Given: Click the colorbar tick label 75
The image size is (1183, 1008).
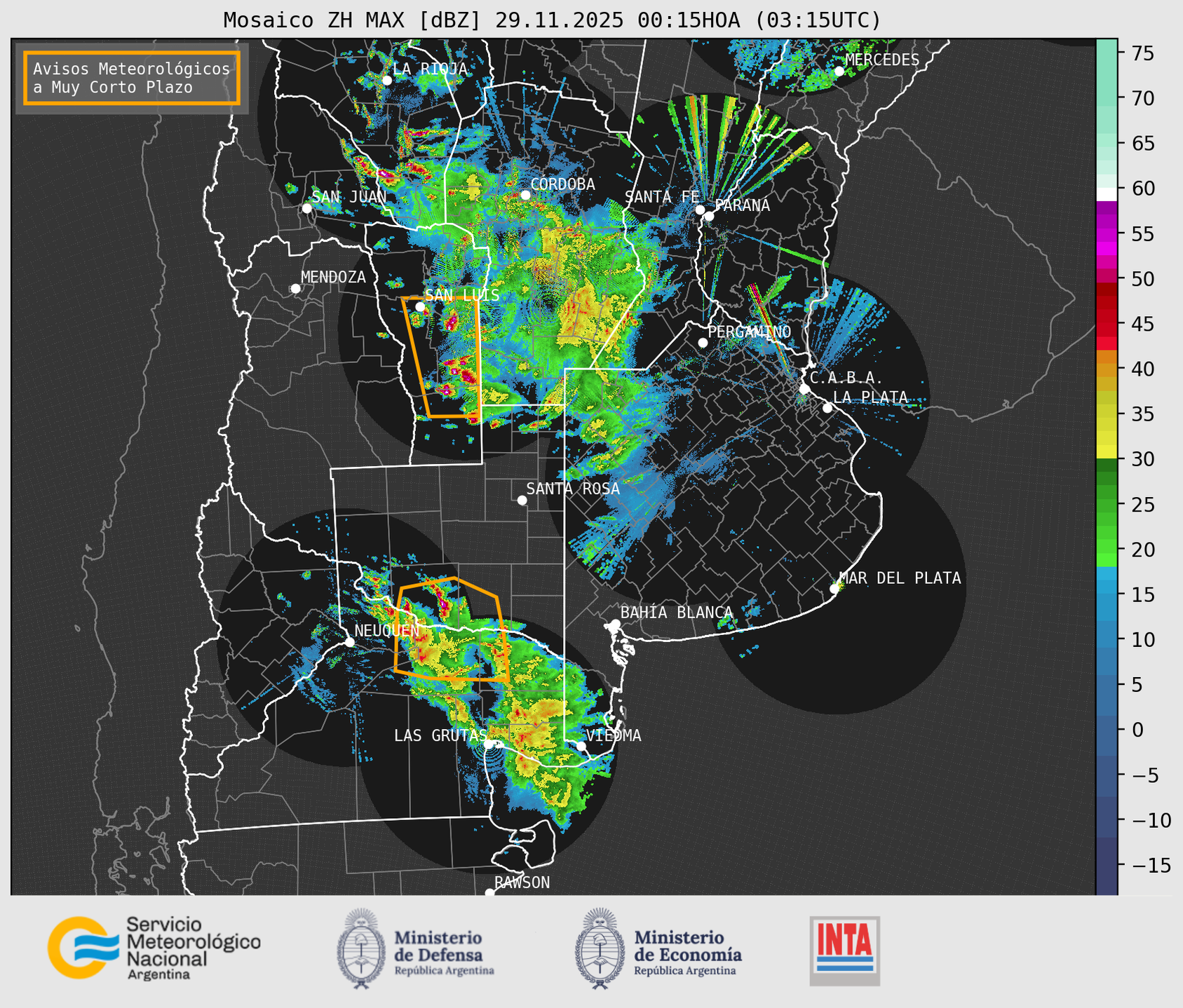Looking at the screenshot, I should [x=1142, y=53].
